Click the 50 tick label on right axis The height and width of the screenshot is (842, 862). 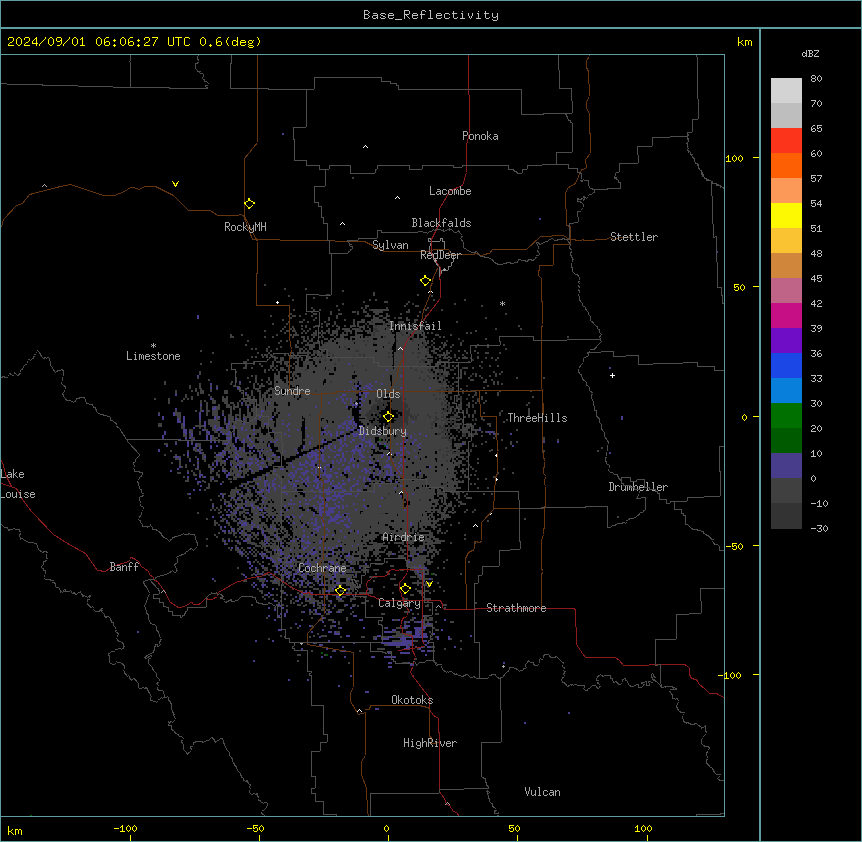click(x=739, y=287)
